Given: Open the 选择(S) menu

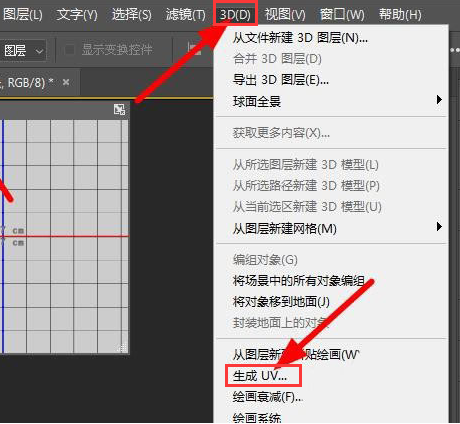Looking at the screenshot, I should (x=132, y=15).
